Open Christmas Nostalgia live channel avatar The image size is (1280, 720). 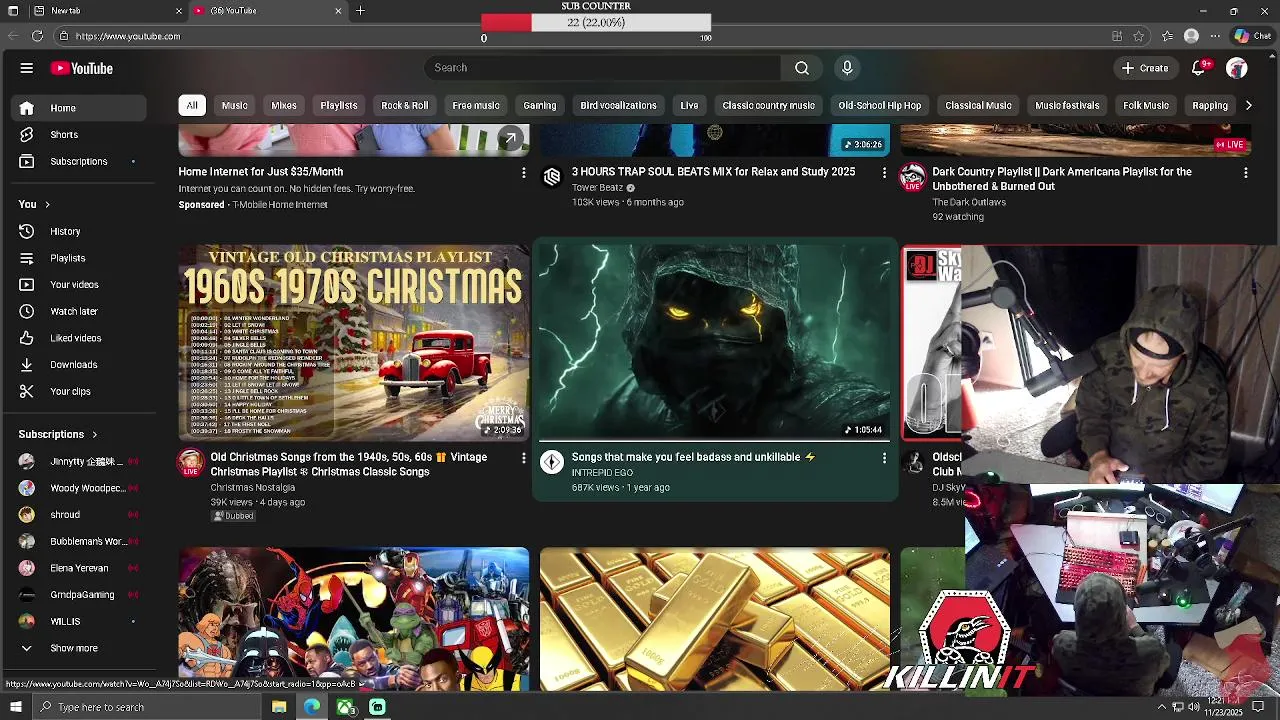coord(191,462)
